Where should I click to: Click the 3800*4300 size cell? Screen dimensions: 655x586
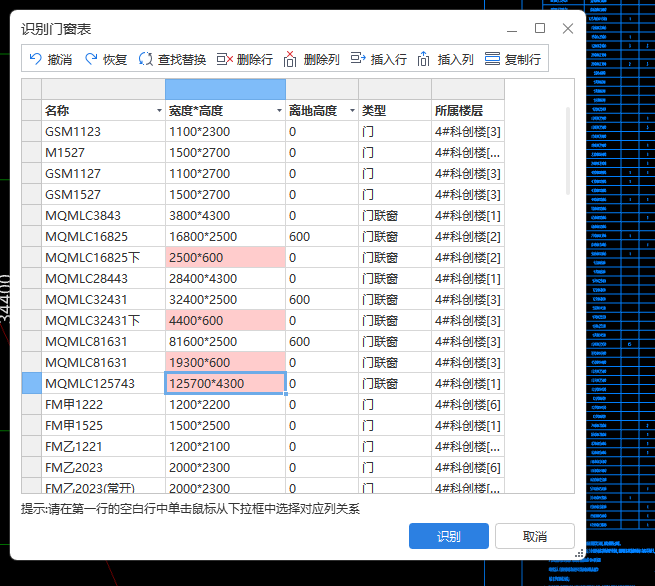pyautogui.click(x=226, y=216)
